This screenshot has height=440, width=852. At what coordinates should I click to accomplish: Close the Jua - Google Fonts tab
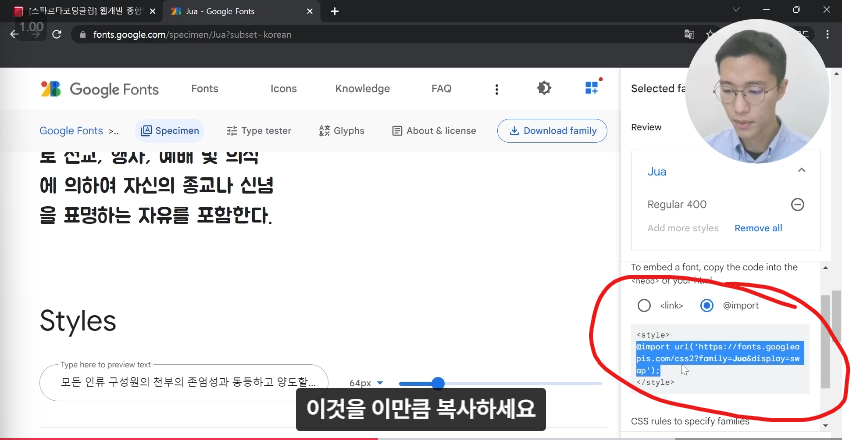coord(310,11)
